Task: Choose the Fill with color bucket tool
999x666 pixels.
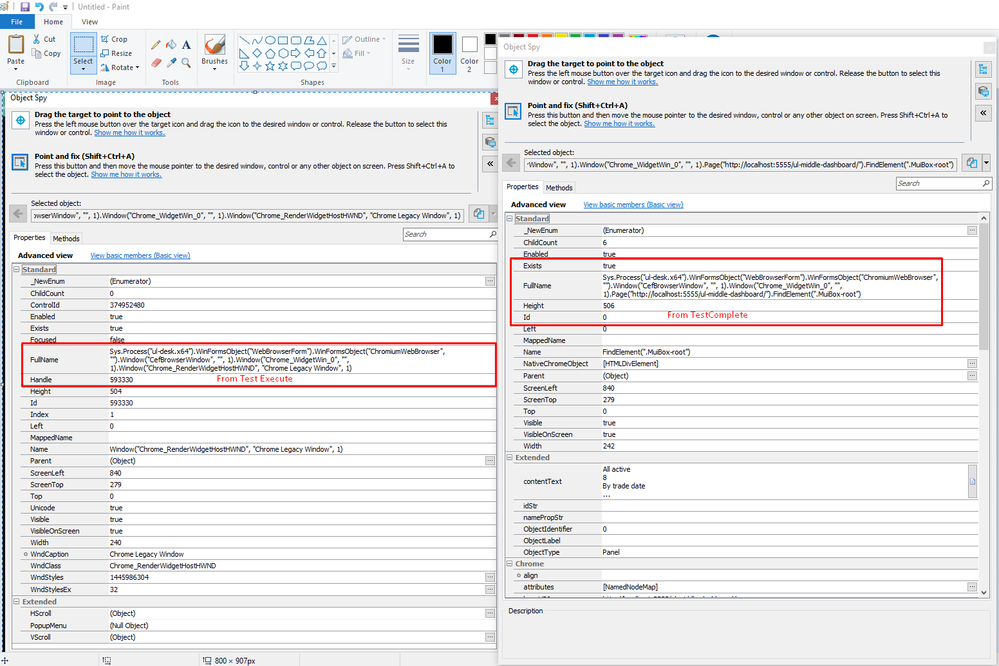Action: tap(171, 45)
